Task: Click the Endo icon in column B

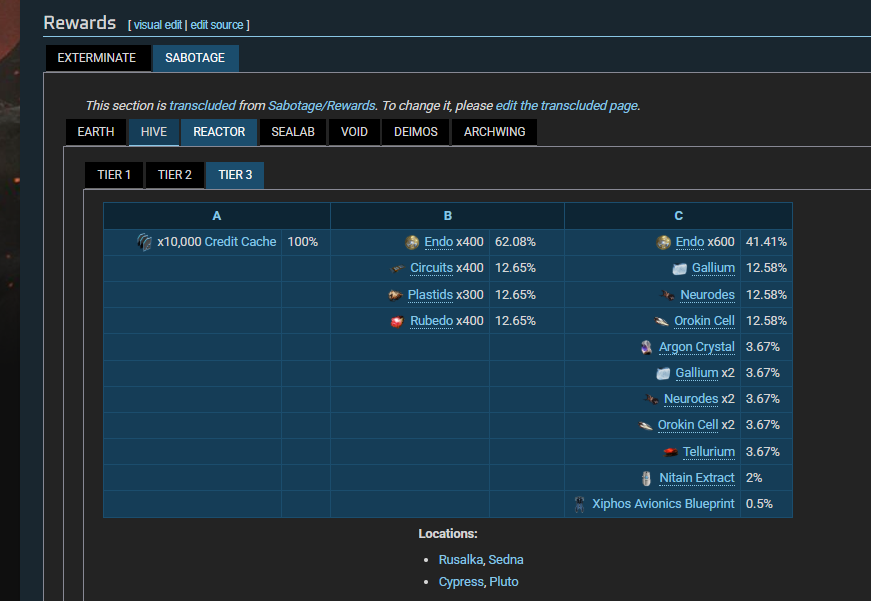Action: click(x=411, y=242)
